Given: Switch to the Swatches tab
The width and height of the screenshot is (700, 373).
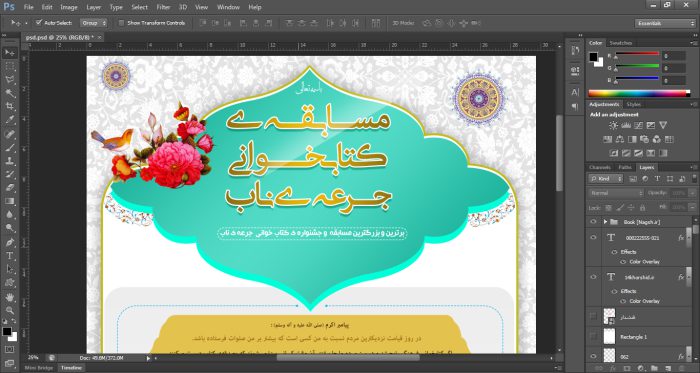Looking at the screenshot, I should tap(621, 43).
